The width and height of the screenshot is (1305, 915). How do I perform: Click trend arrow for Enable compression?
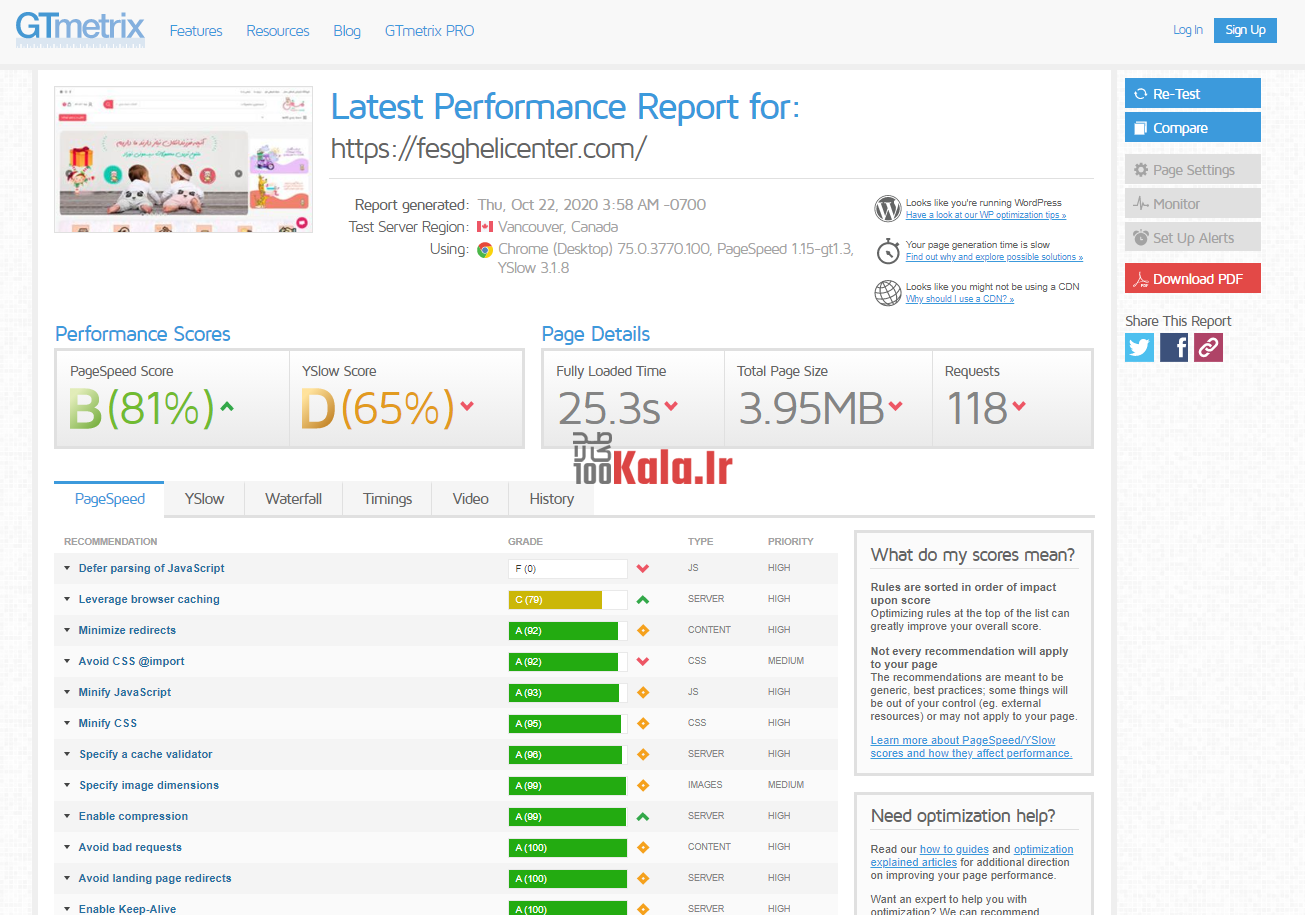(x=643, y=817)
